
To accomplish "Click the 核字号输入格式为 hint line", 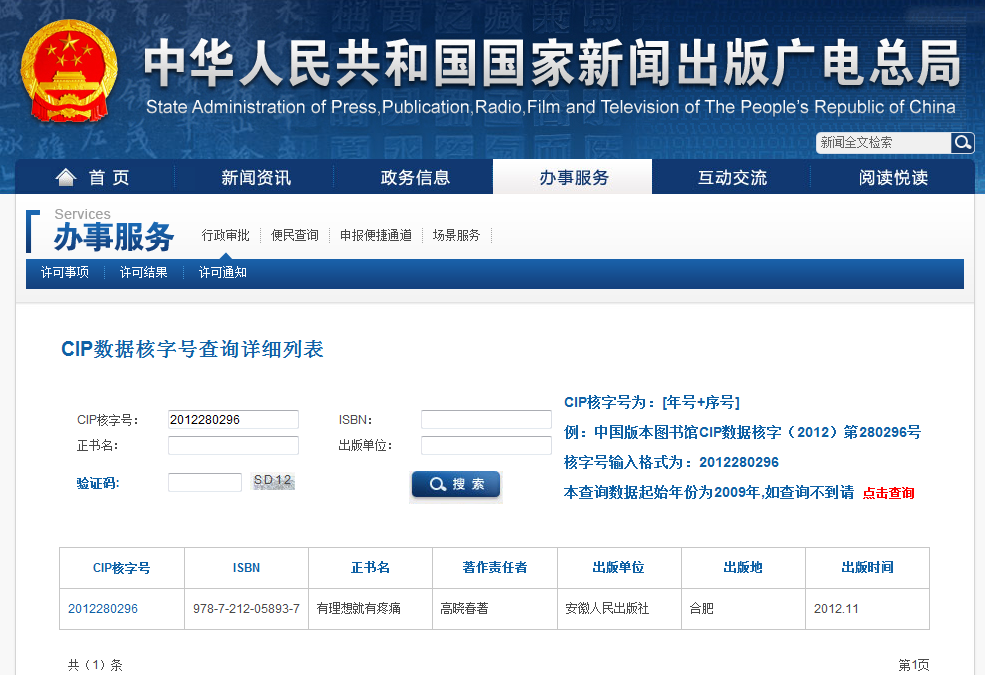I will 671,463.
